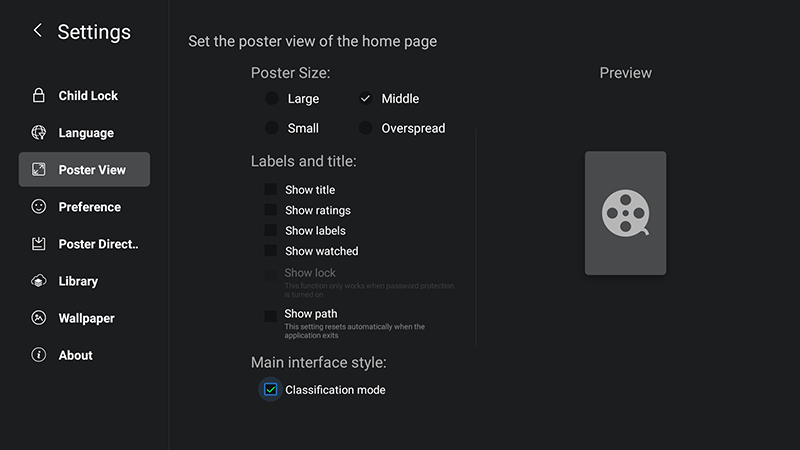800x450 pixels.
Task: Check the Show labels option
Action: pyautogui.click(x=271, y=231)
